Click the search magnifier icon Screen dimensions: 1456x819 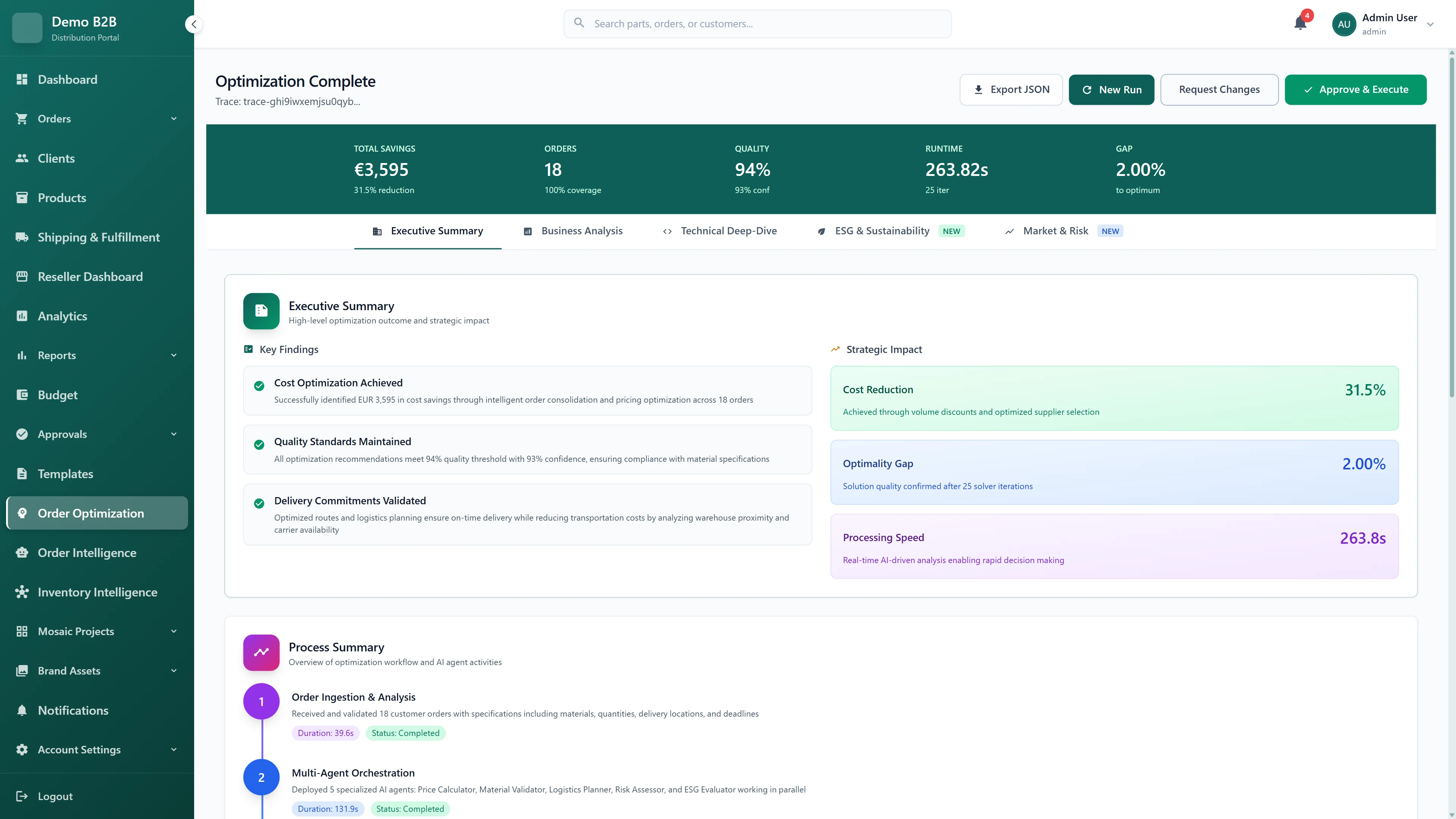(579, 23)
